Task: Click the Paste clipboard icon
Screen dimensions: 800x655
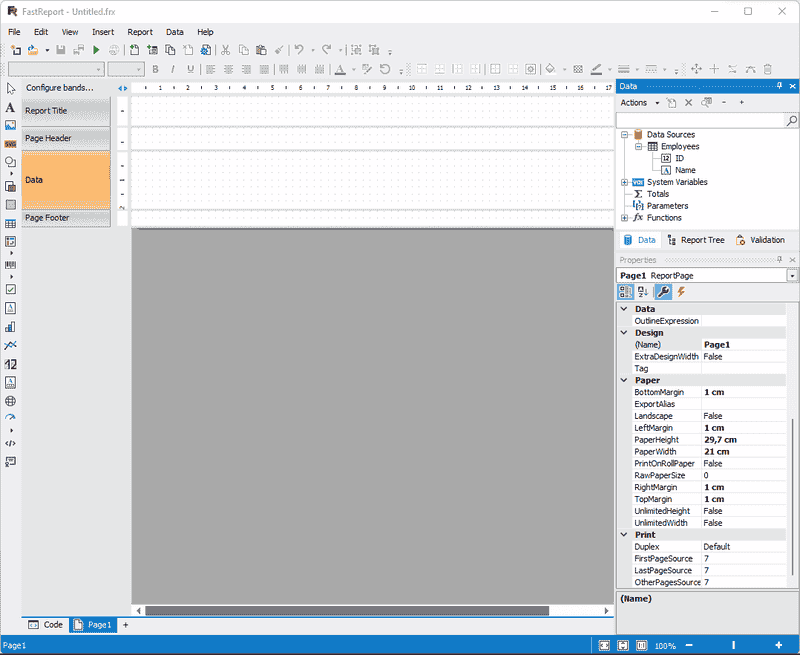Action: pos(261,50)
